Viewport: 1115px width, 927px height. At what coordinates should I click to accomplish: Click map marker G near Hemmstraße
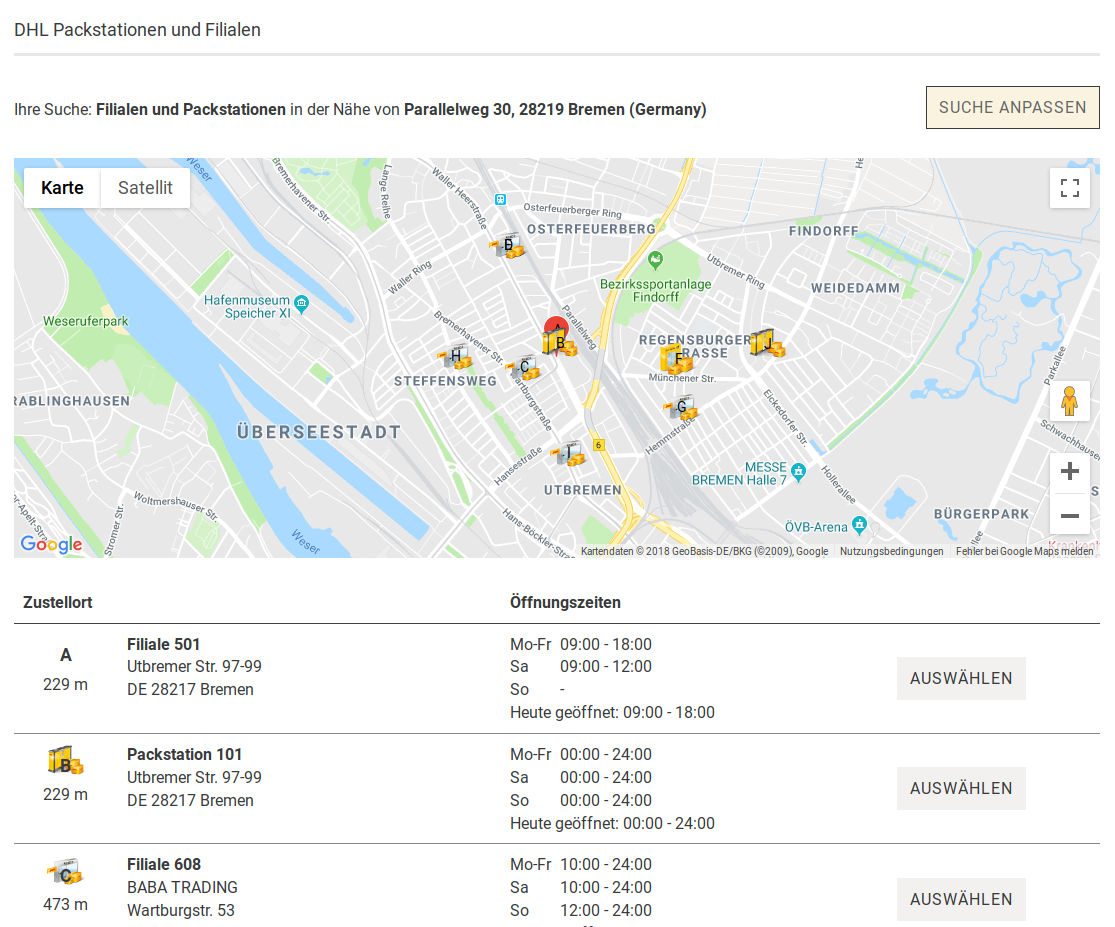pyautogui.click(x=681, y=407)
